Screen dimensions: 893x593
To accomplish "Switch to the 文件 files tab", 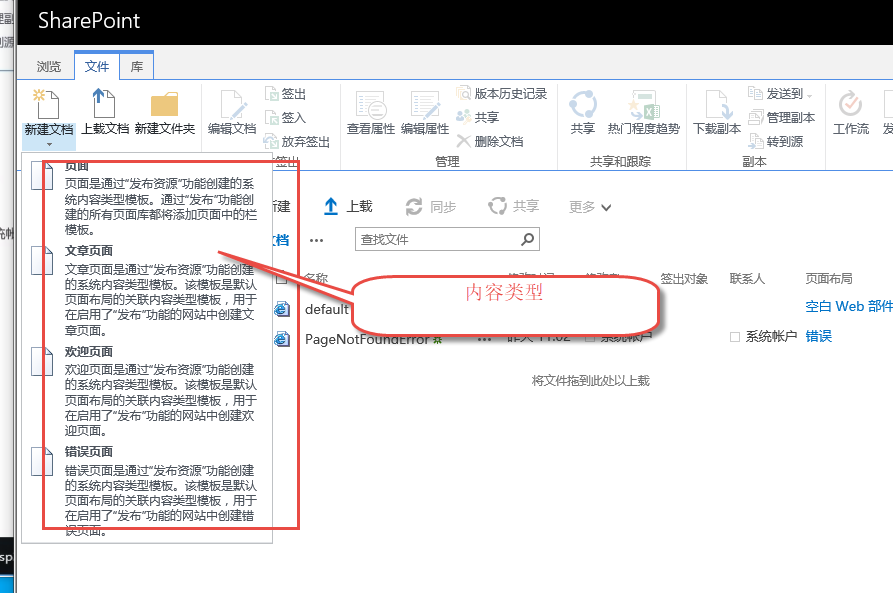I will point(97,66).
